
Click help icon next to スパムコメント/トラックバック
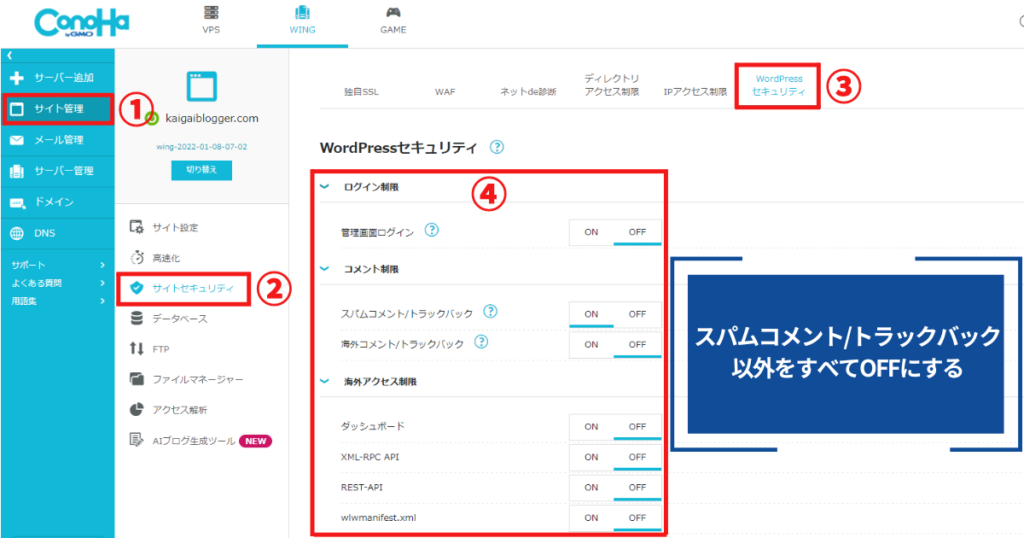pos(490,313)
